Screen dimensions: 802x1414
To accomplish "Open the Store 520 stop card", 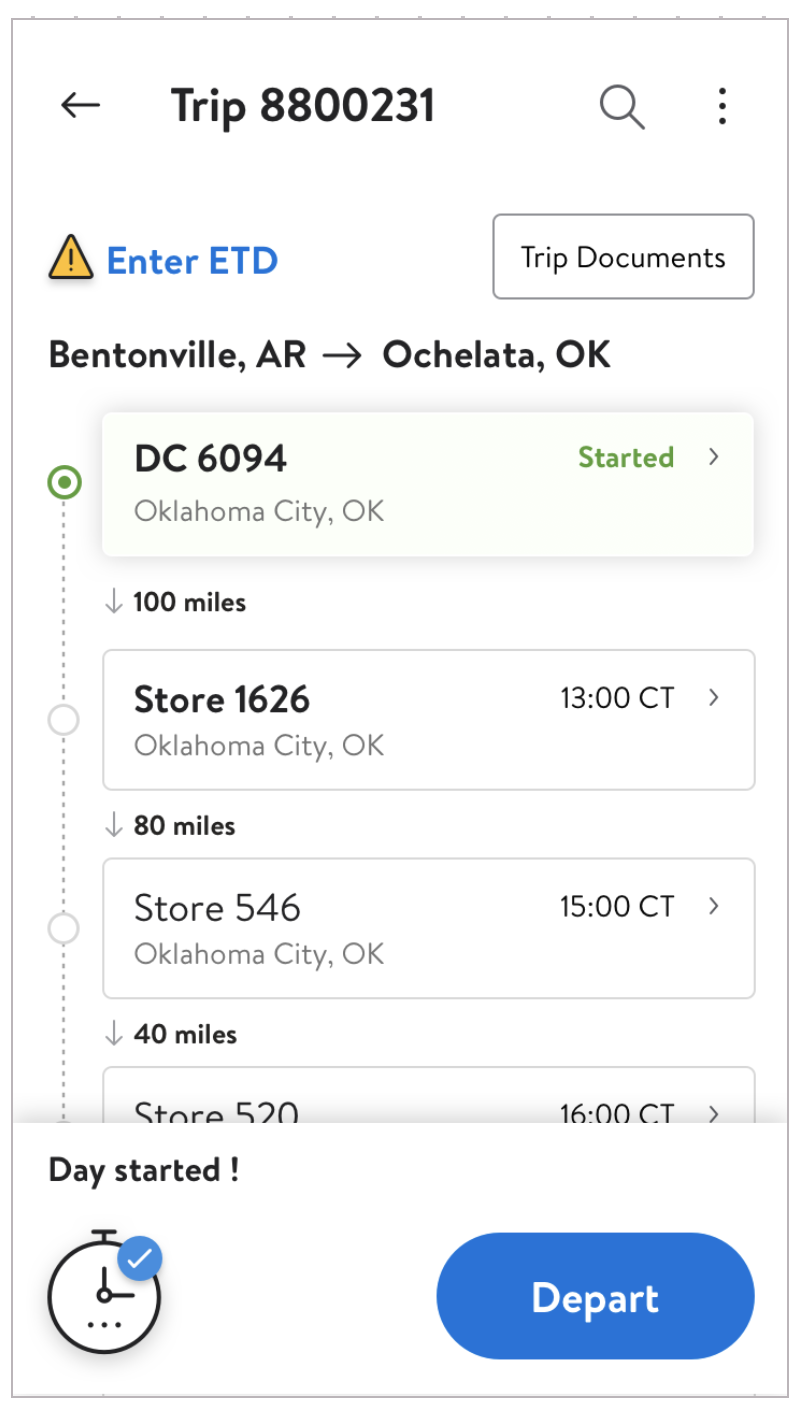I will tap(429, 1095).
